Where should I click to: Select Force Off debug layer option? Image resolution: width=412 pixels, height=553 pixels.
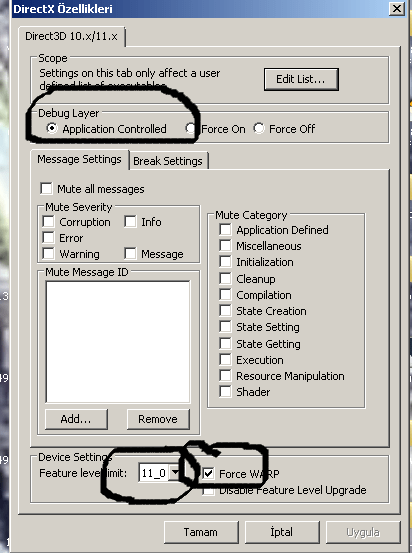coord(259,128)
